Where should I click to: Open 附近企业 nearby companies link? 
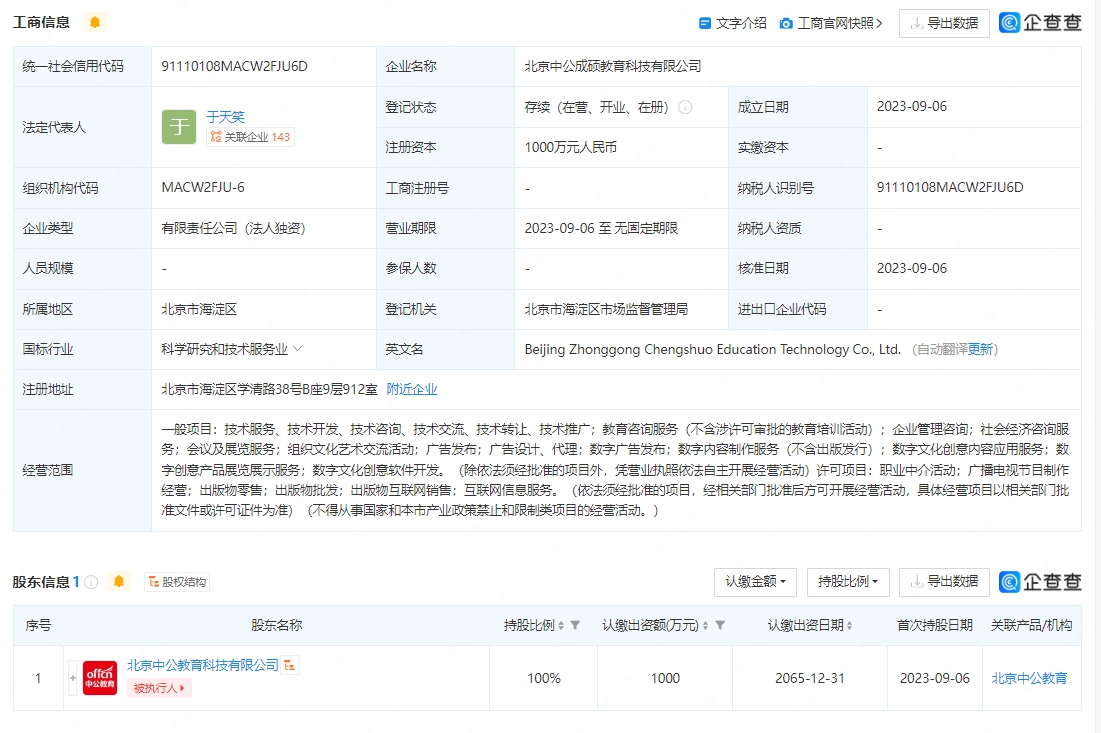point(411,389)
